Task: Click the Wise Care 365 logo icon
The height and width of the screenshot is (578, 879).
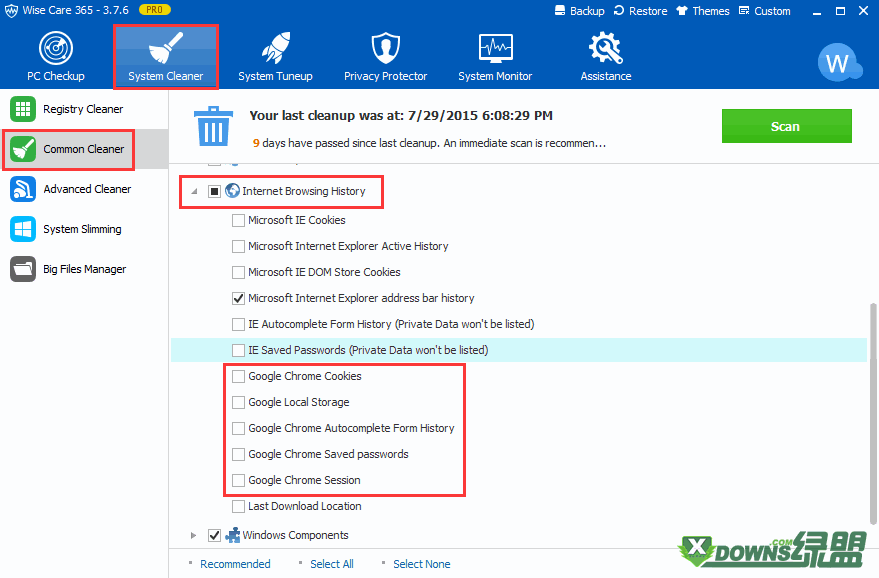Action: pos(11,11)
